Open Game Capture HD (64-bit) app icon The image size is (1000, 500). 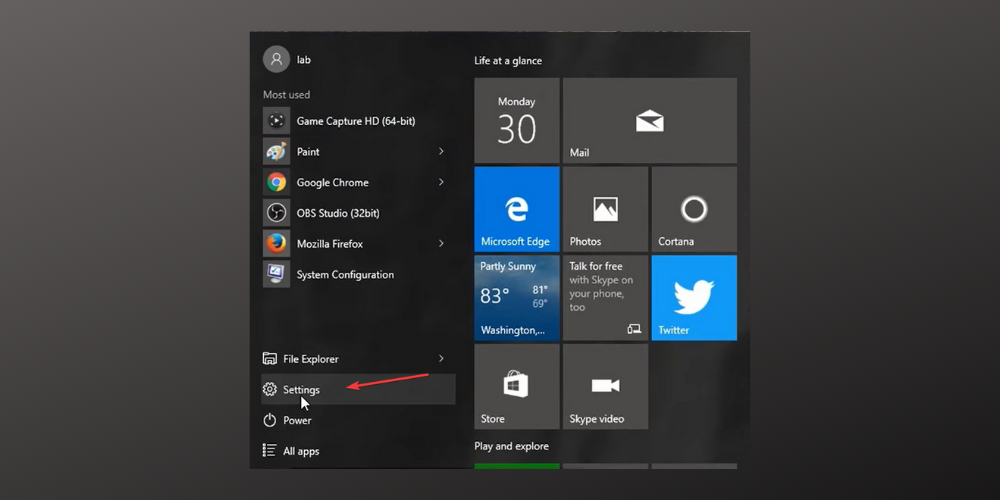tap(276, 121)
